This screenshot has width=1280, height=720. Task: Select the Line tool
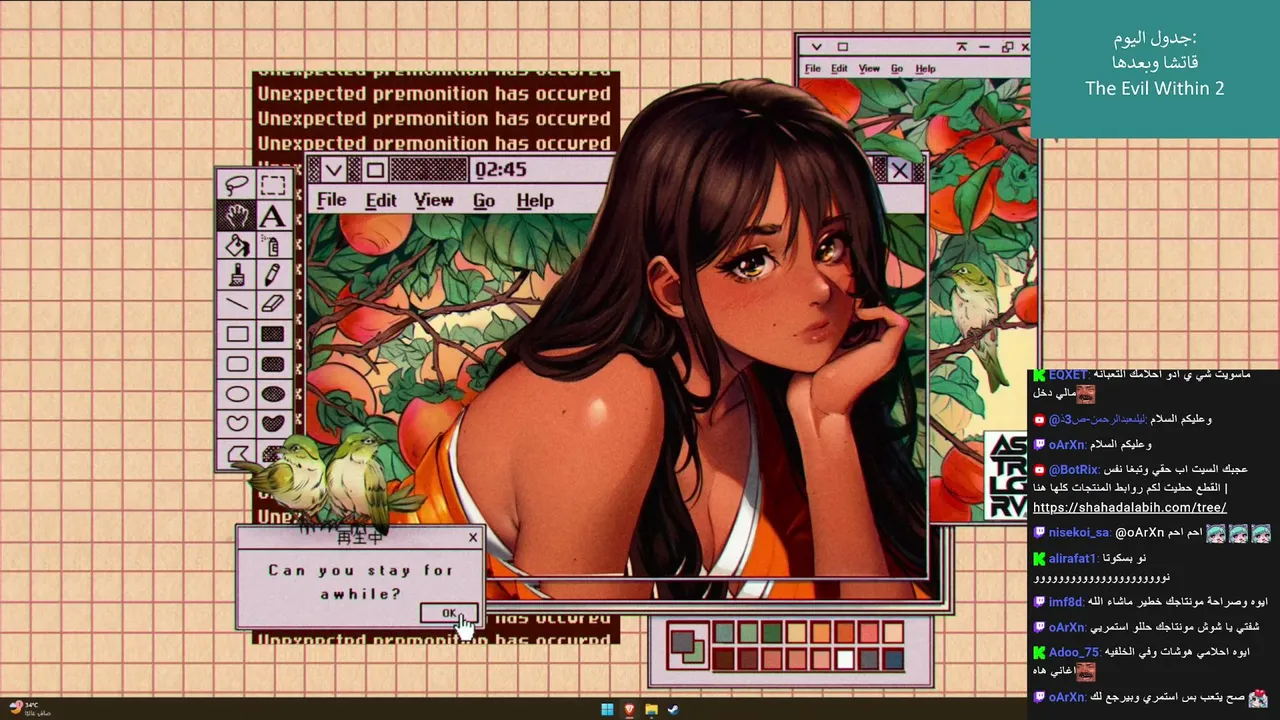click(x=237, y=304)
